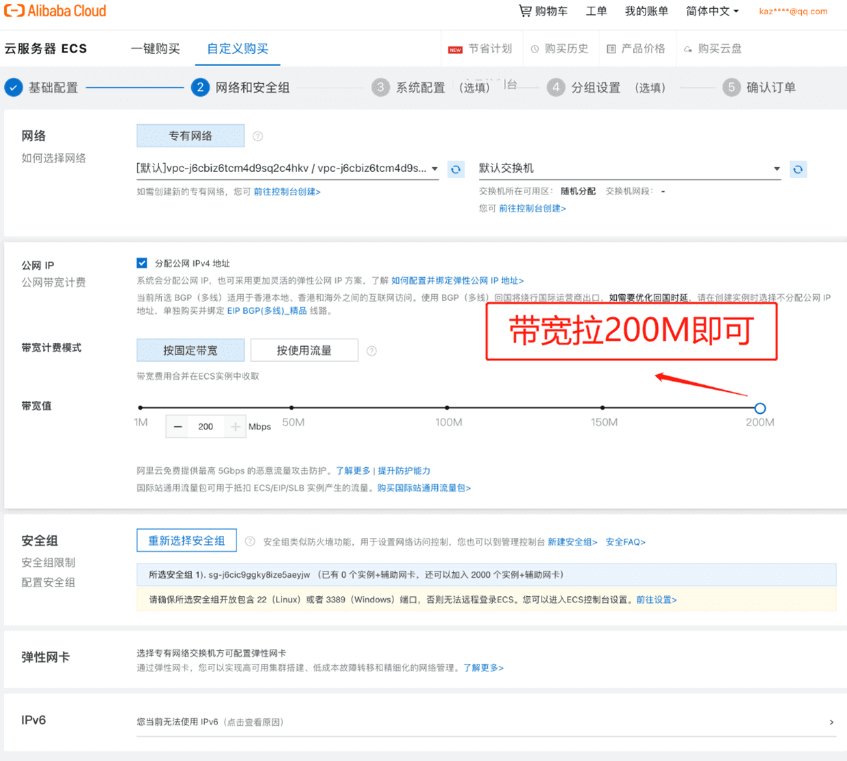Click the bandwidth value field 200
This screenshot has height=761, width=847.
coord(206,427)
